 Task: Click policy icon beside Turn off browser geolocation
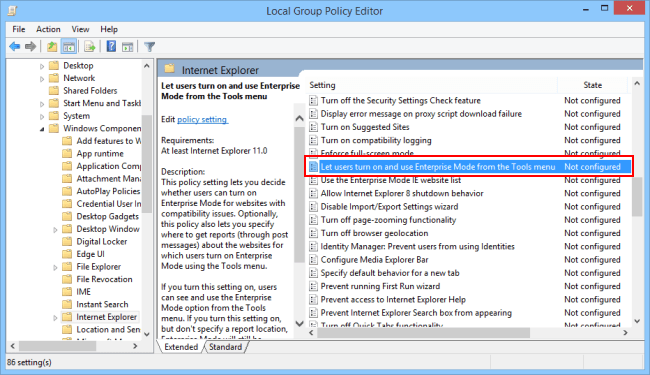point(313,233)
